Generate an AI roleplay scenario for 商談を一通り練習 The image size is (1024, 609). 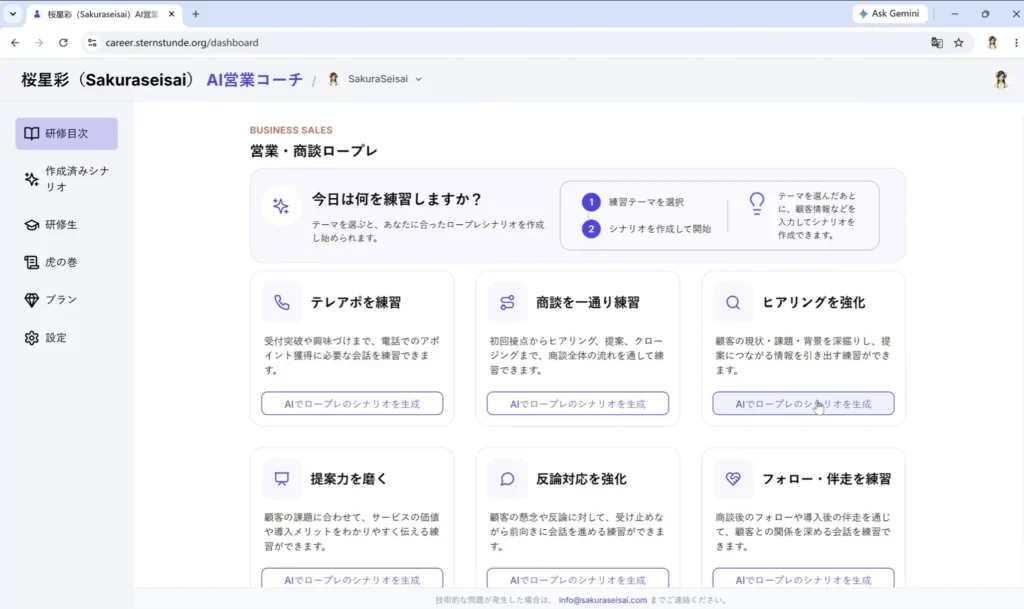click(x=577, y=403)
